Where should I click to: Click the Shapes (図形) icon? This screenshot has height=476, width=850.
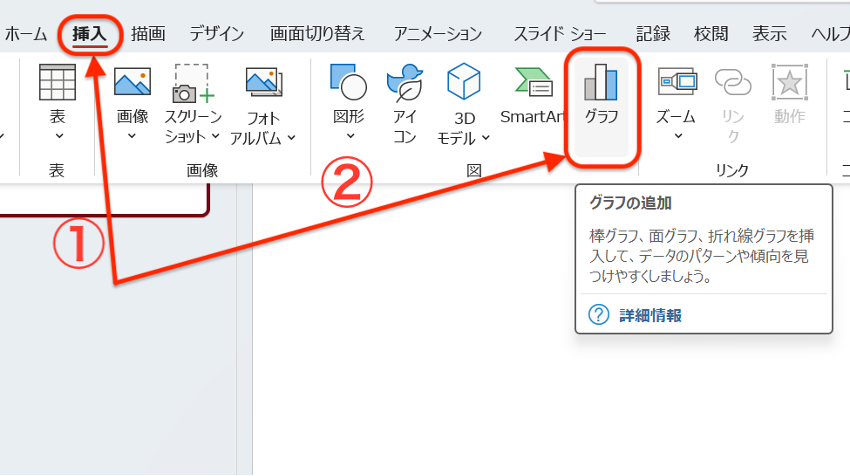coord(349,82)
